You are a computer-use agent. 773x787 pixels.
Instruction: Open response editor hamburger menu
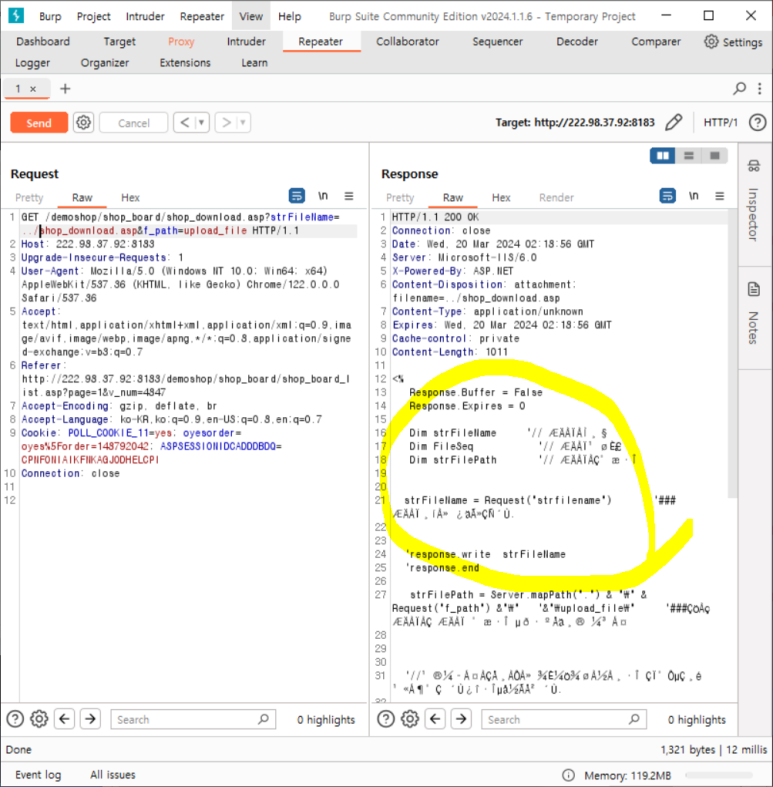[720, 196]
